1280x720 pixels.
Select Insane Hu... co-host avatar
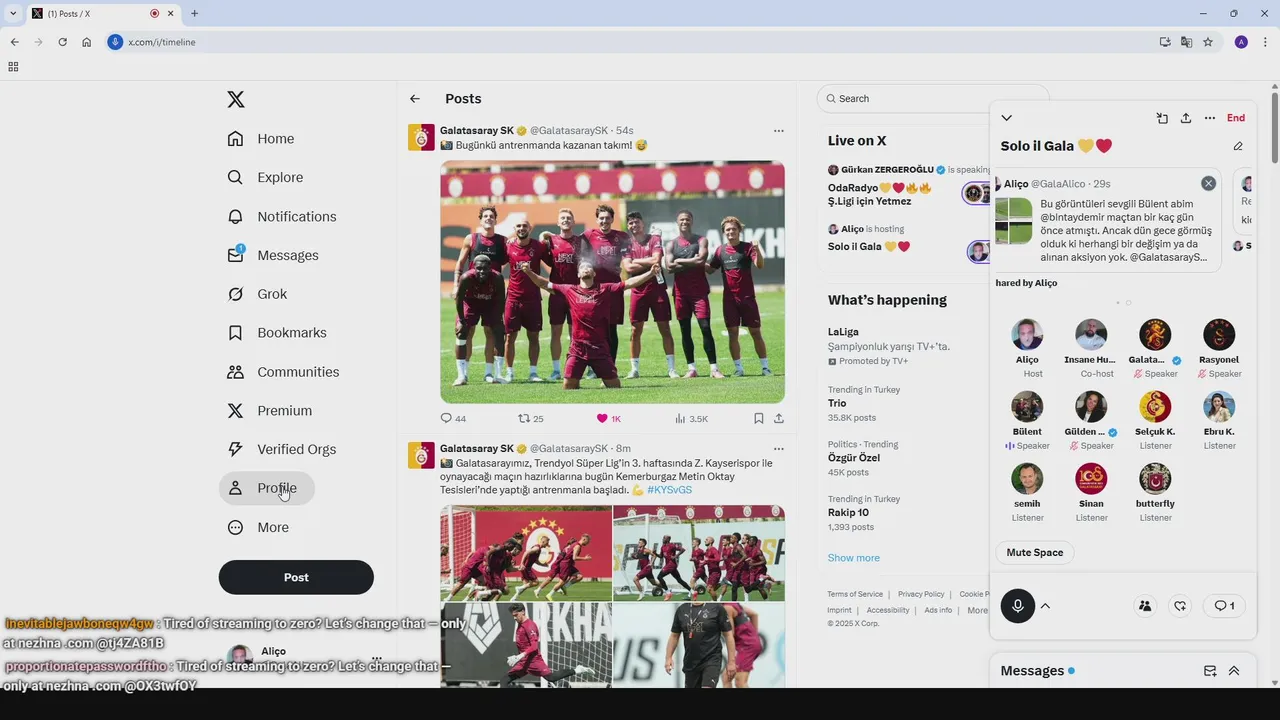click(1091, 335)
